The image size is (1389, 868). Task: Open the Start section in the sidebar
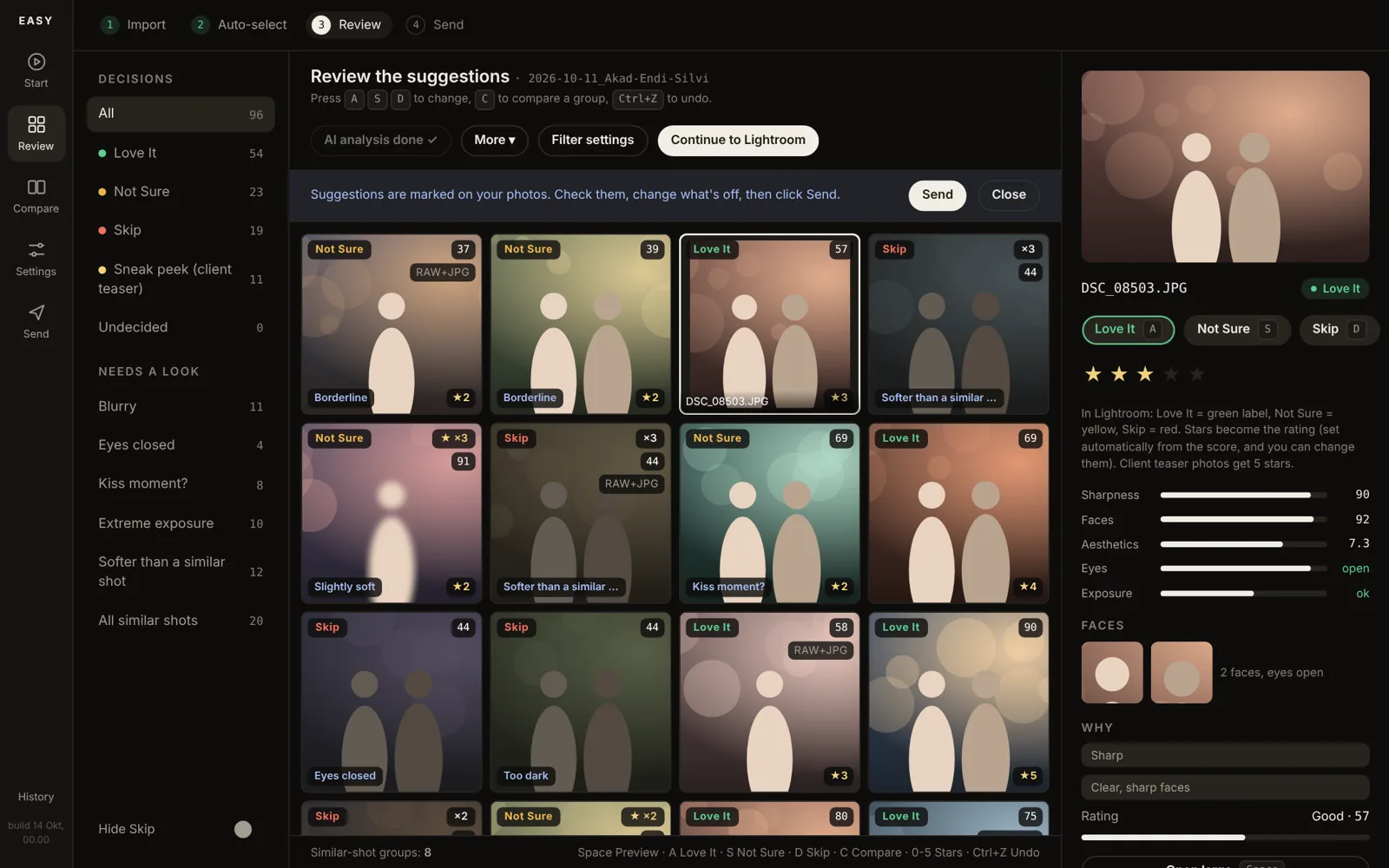pyautogui.click(x=36, y=70)
